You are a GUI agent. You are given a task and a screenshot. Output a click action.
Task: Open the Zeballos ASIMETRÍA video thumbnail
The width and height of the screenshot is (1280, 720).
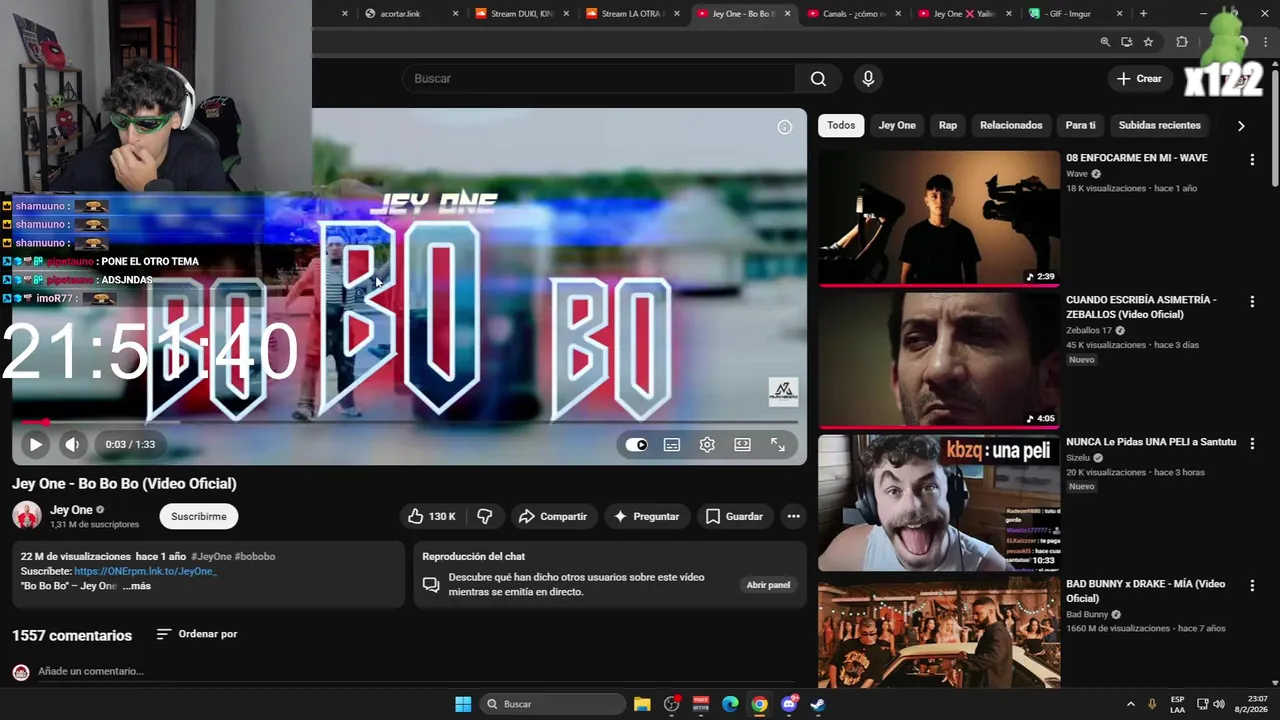click(x=939, y=360)
